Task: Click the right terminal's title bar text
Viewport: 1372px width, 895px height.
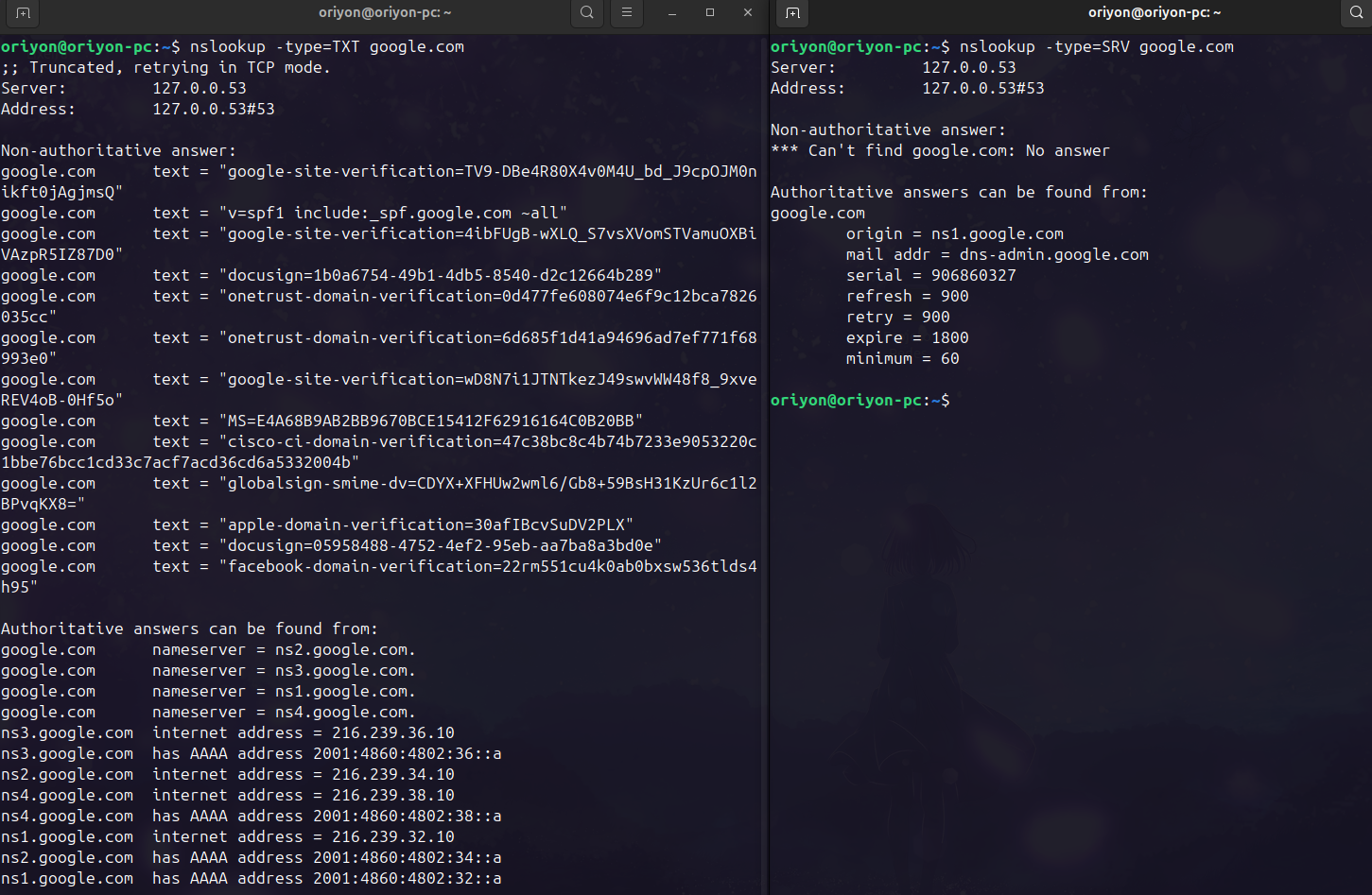Action: pyautogui.click(x=1155, y=13)
